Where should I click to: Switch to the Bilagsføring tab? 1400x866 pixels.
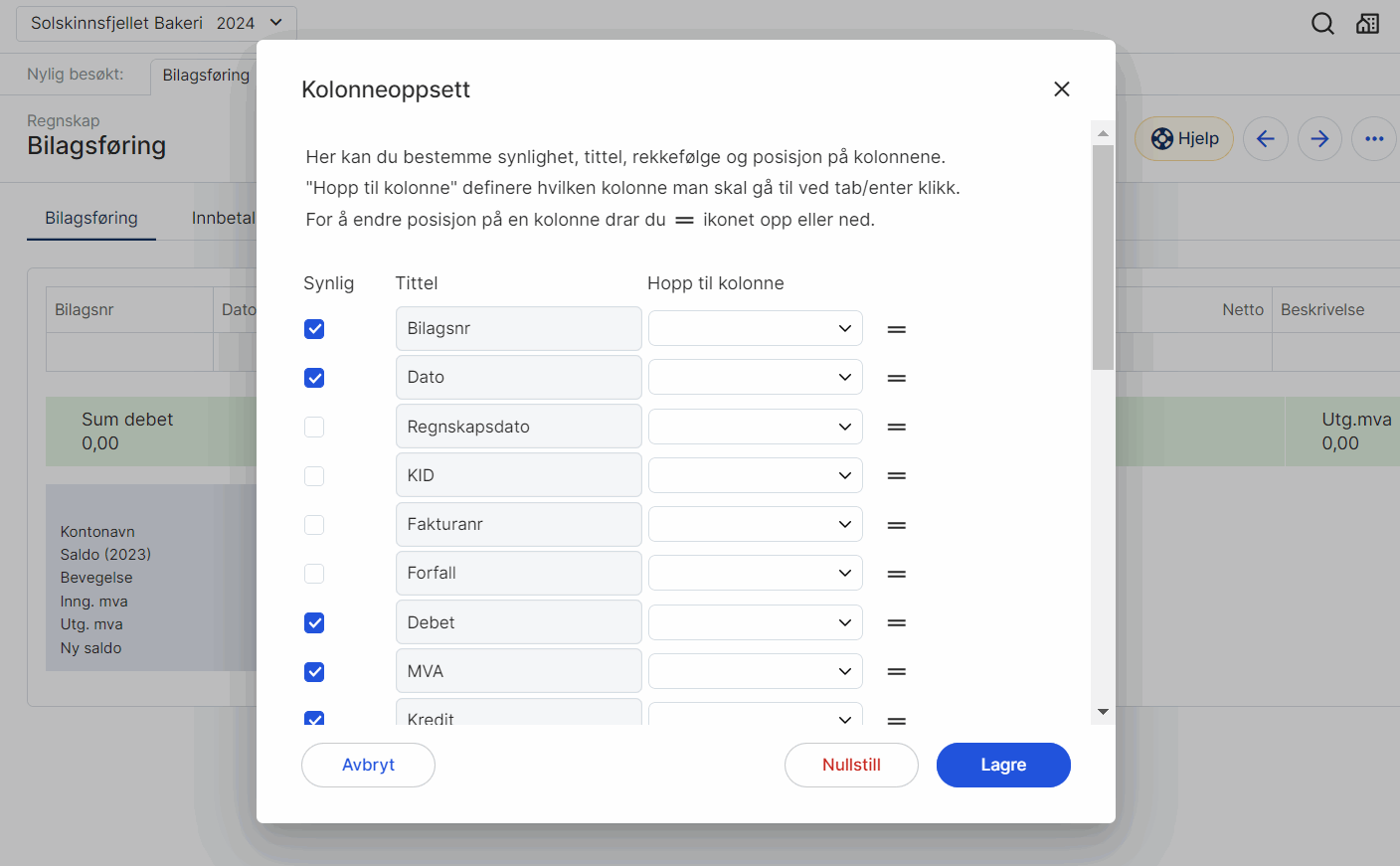coord(91,219)
